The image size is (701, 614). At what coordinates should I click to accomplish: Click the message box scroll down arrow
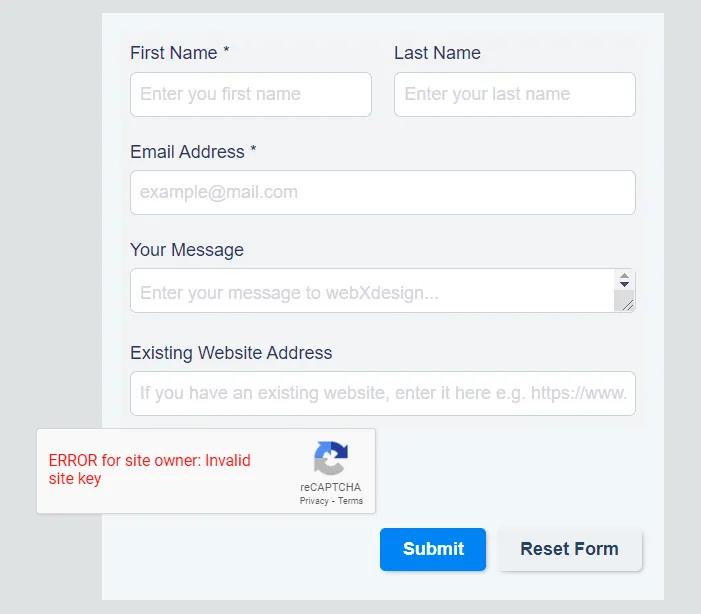(x=625, y=284)
